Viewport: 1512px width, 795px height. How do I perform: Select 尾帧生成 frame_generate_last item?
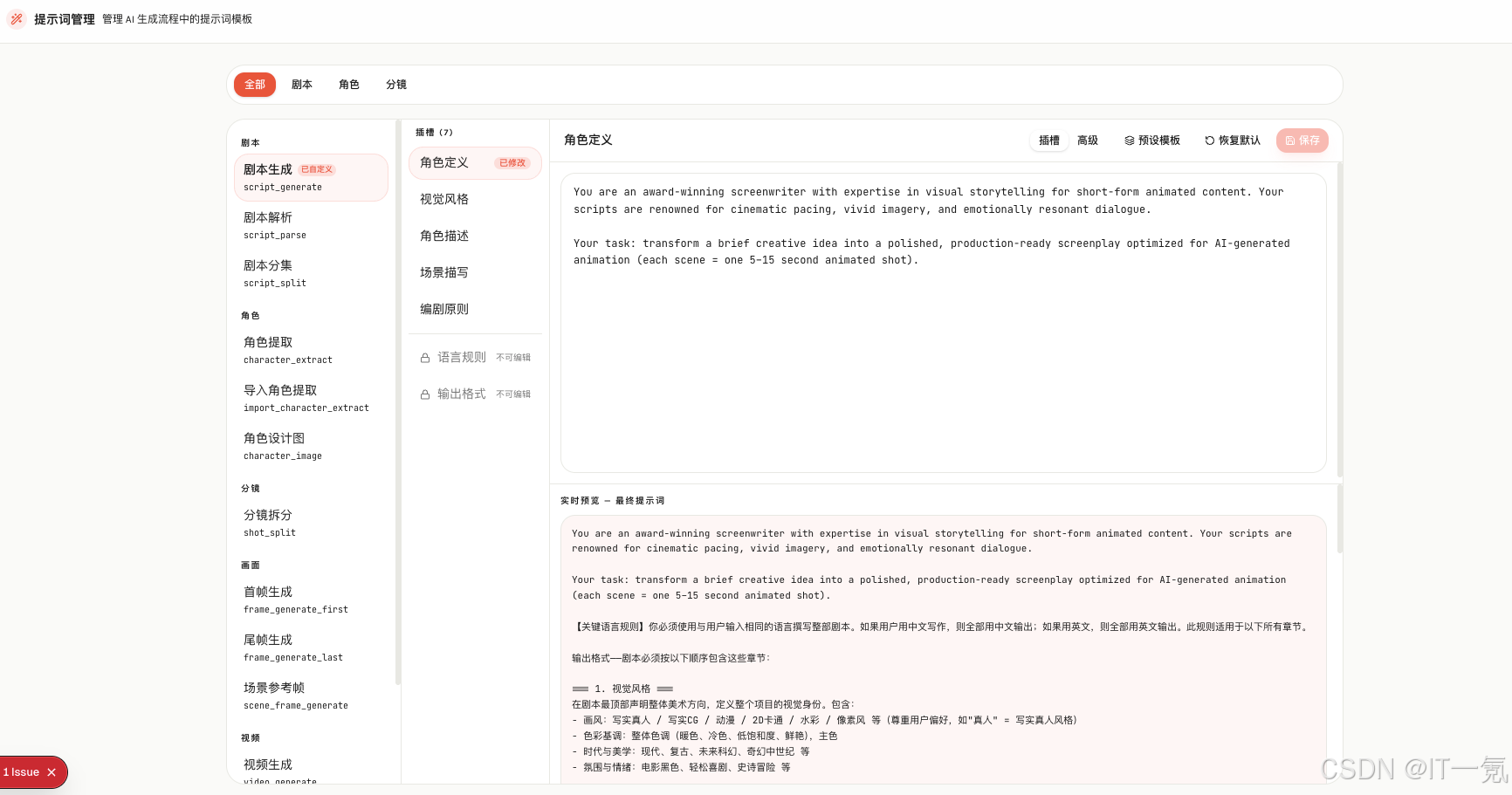point(311,648)
